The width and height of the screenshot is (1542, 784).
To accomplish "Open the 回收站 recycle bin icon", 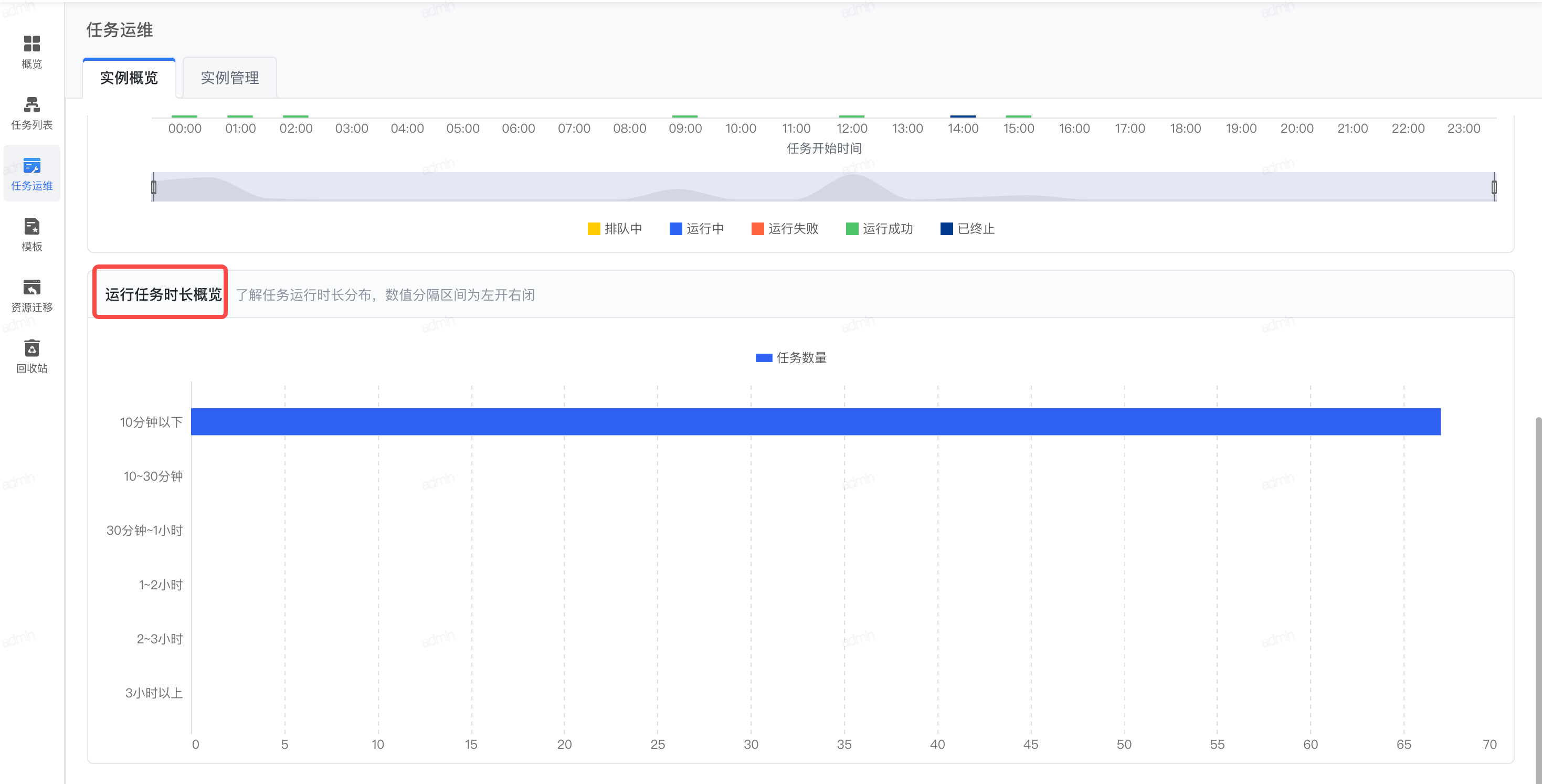I will (x=31, y=348).
